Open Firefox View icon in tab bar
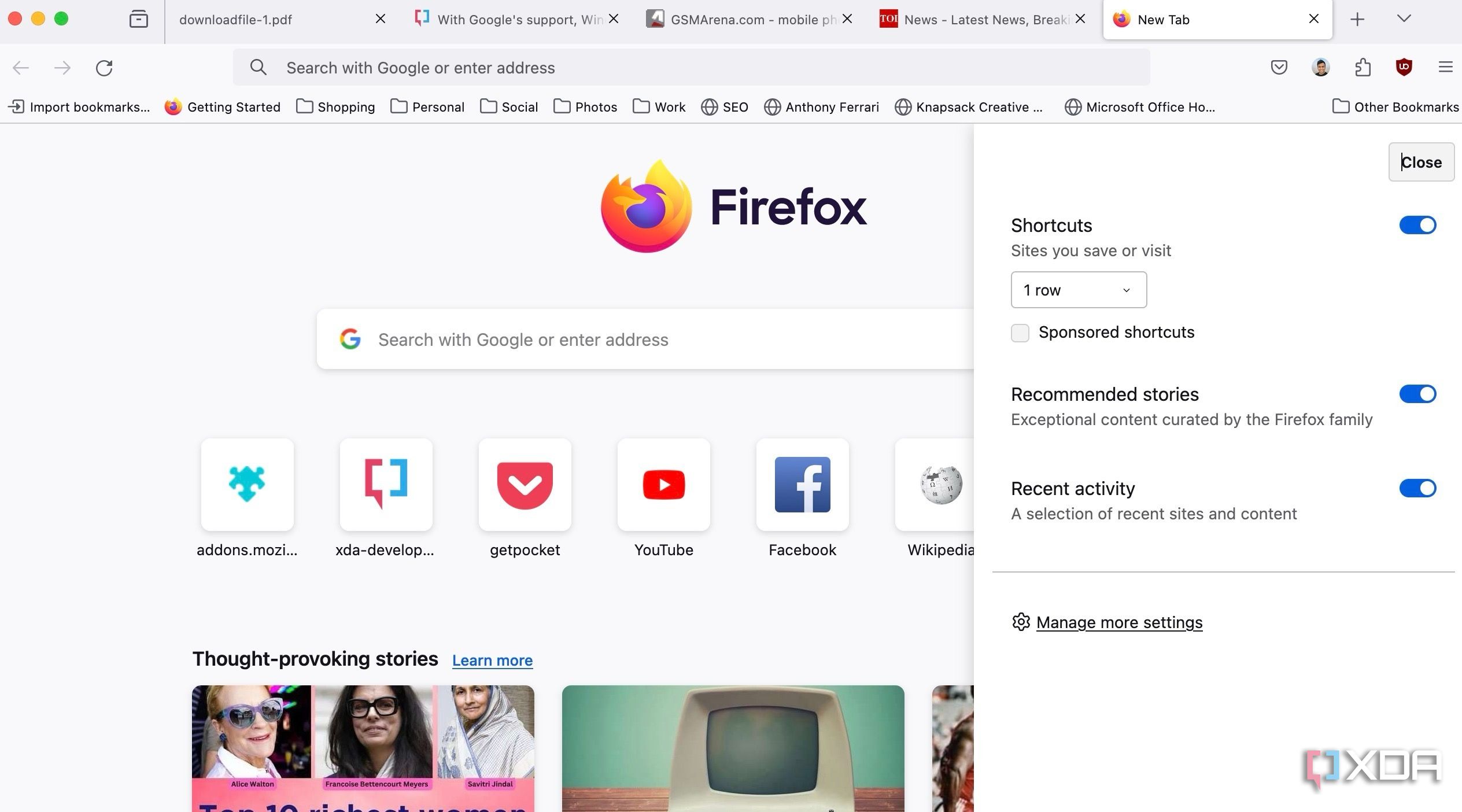 [138, 19]
